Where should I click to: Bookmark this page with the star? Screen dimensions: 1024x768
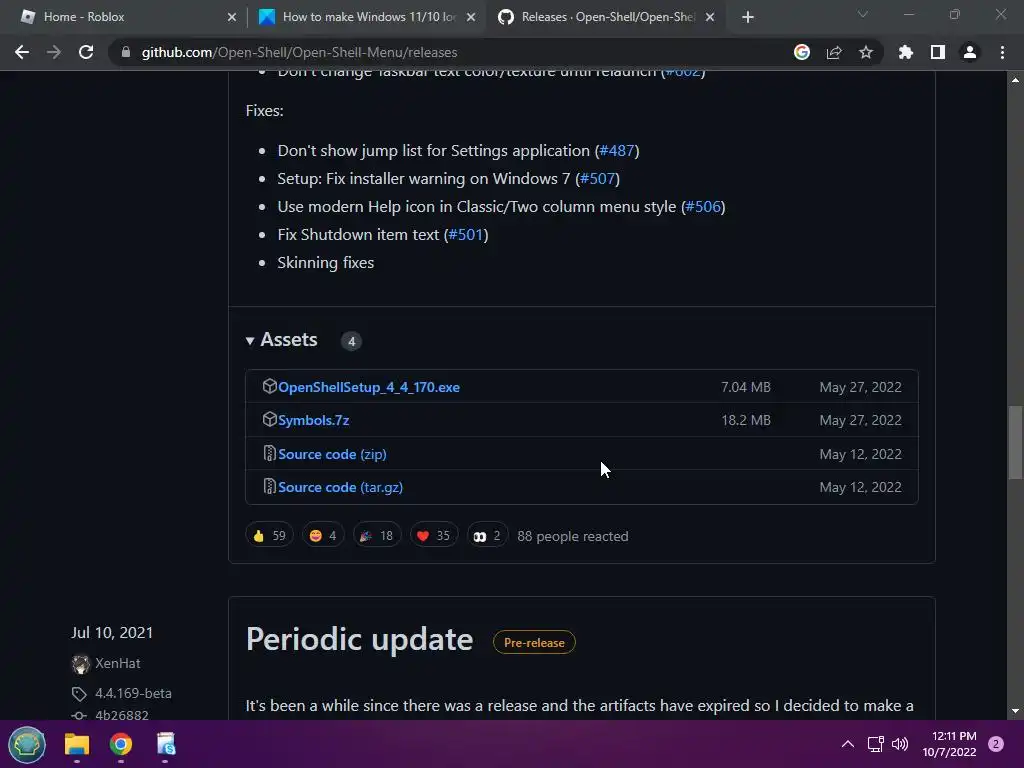click(x=866, y=52)
